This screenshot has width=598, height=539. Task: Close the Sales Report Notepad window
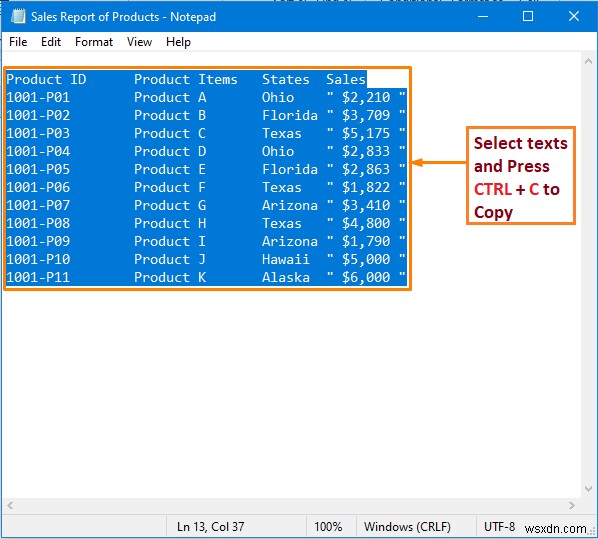coord(574,16)
